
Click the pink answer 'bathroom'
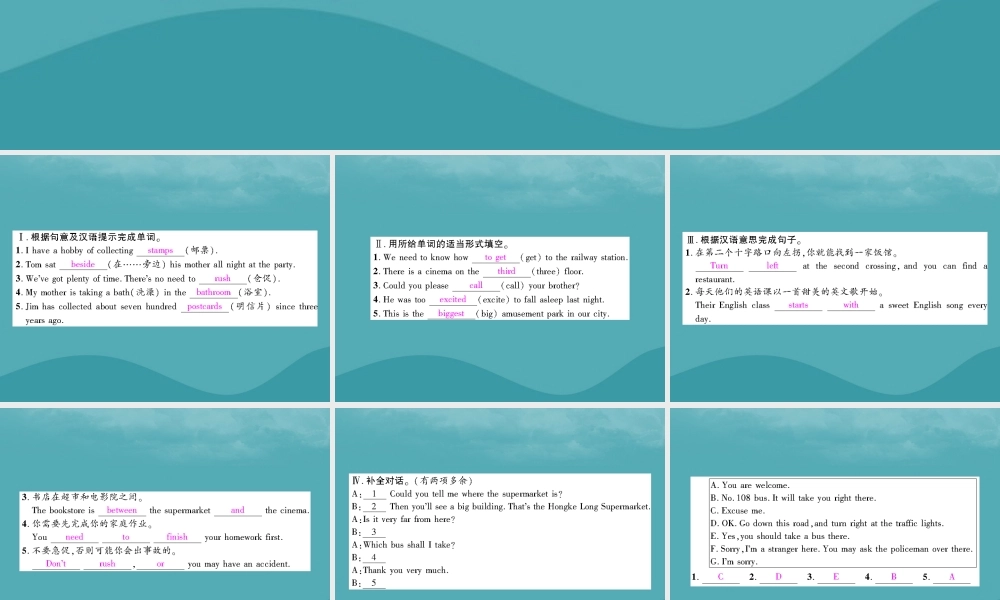point(213,292)
